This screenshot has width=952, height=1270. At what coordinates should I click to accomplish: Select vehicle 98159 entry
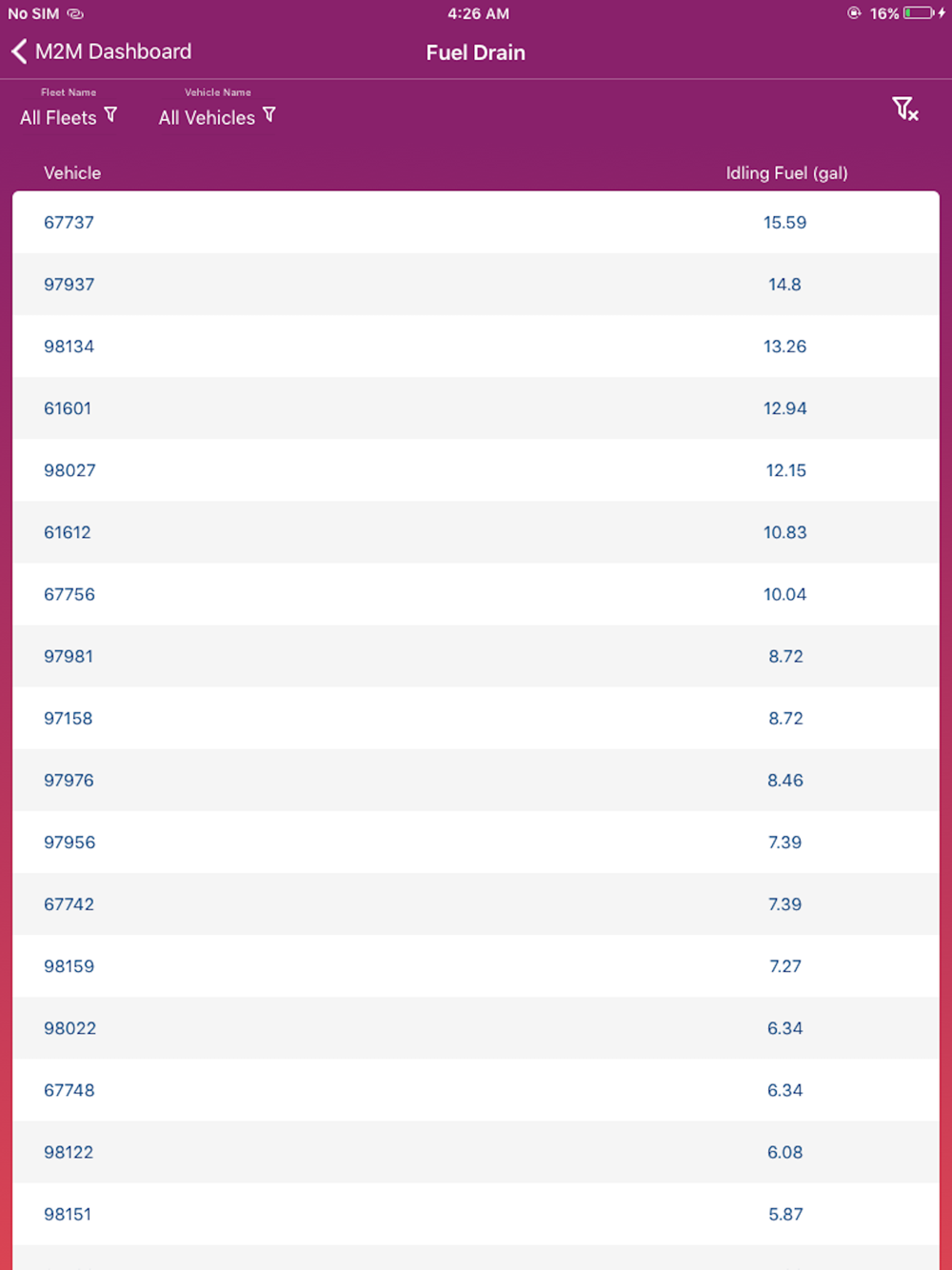click(x=69, y=966)
